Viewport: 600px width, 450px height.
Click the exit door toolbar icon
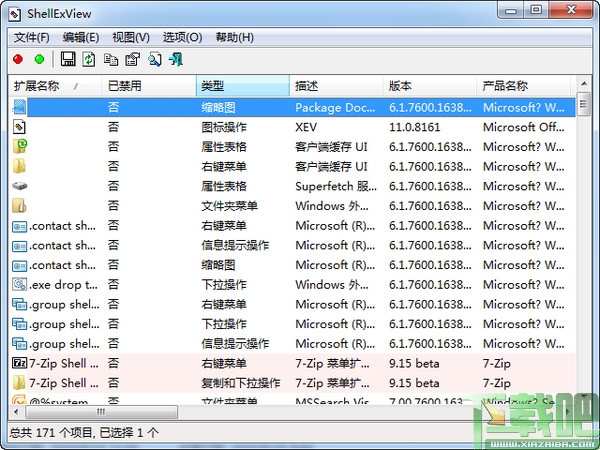coord(176,59)
